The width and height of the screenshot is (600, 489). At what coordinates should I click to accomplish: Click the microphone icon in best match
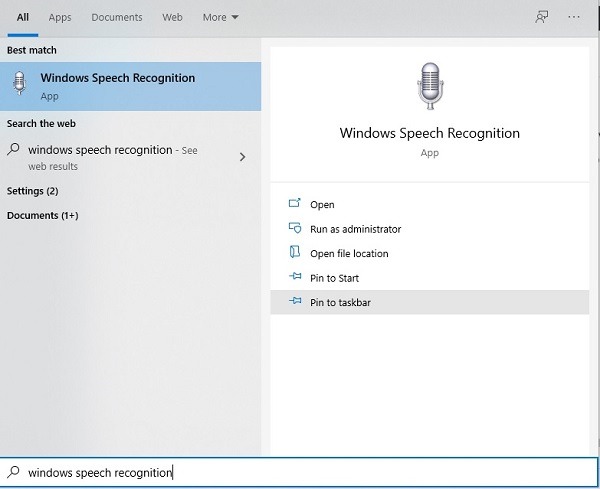[x=20, y=83]
